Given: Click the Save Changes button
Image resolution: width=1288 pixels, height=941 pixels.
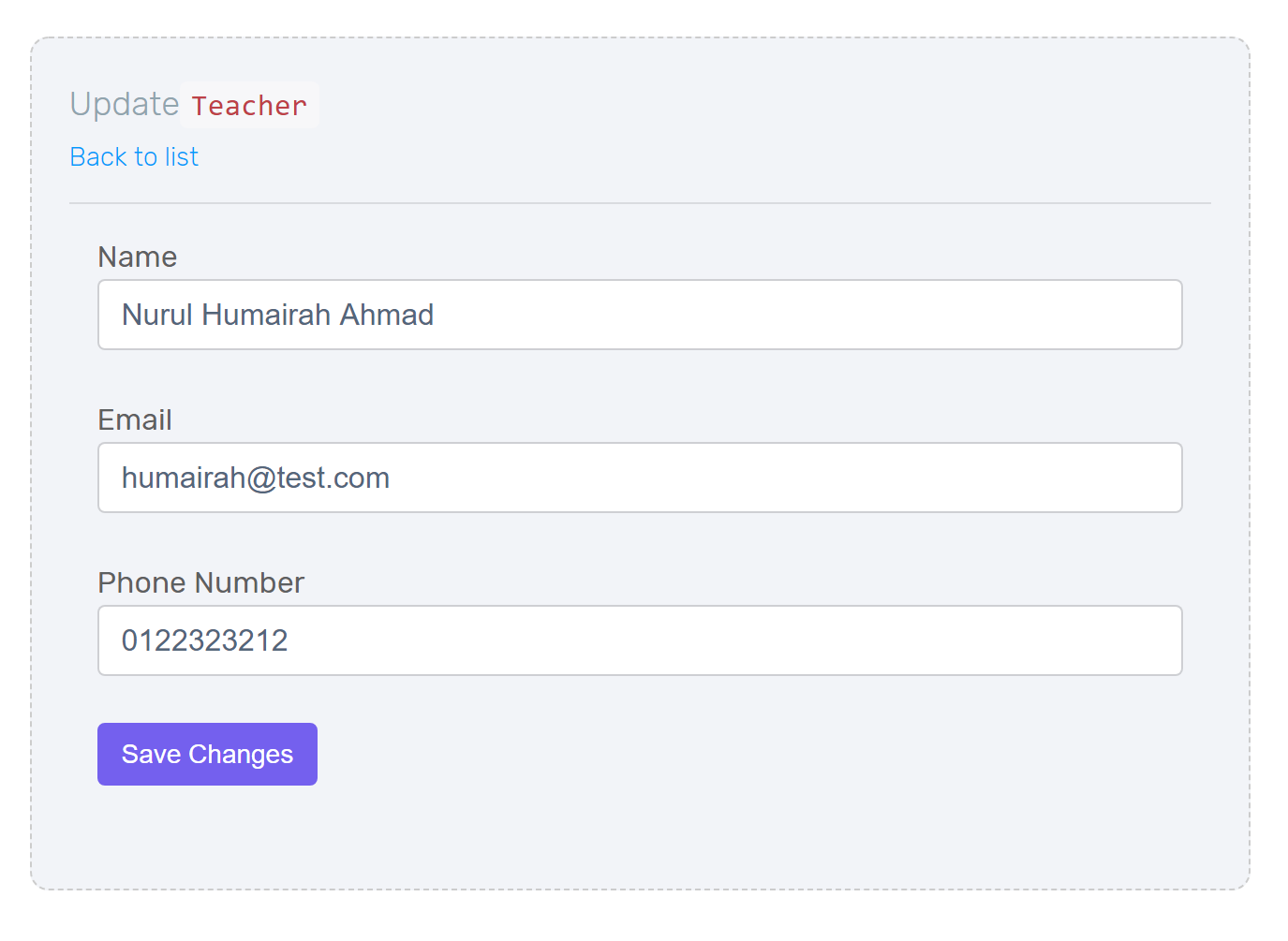Looking at the screenshot, I should 207,754.
